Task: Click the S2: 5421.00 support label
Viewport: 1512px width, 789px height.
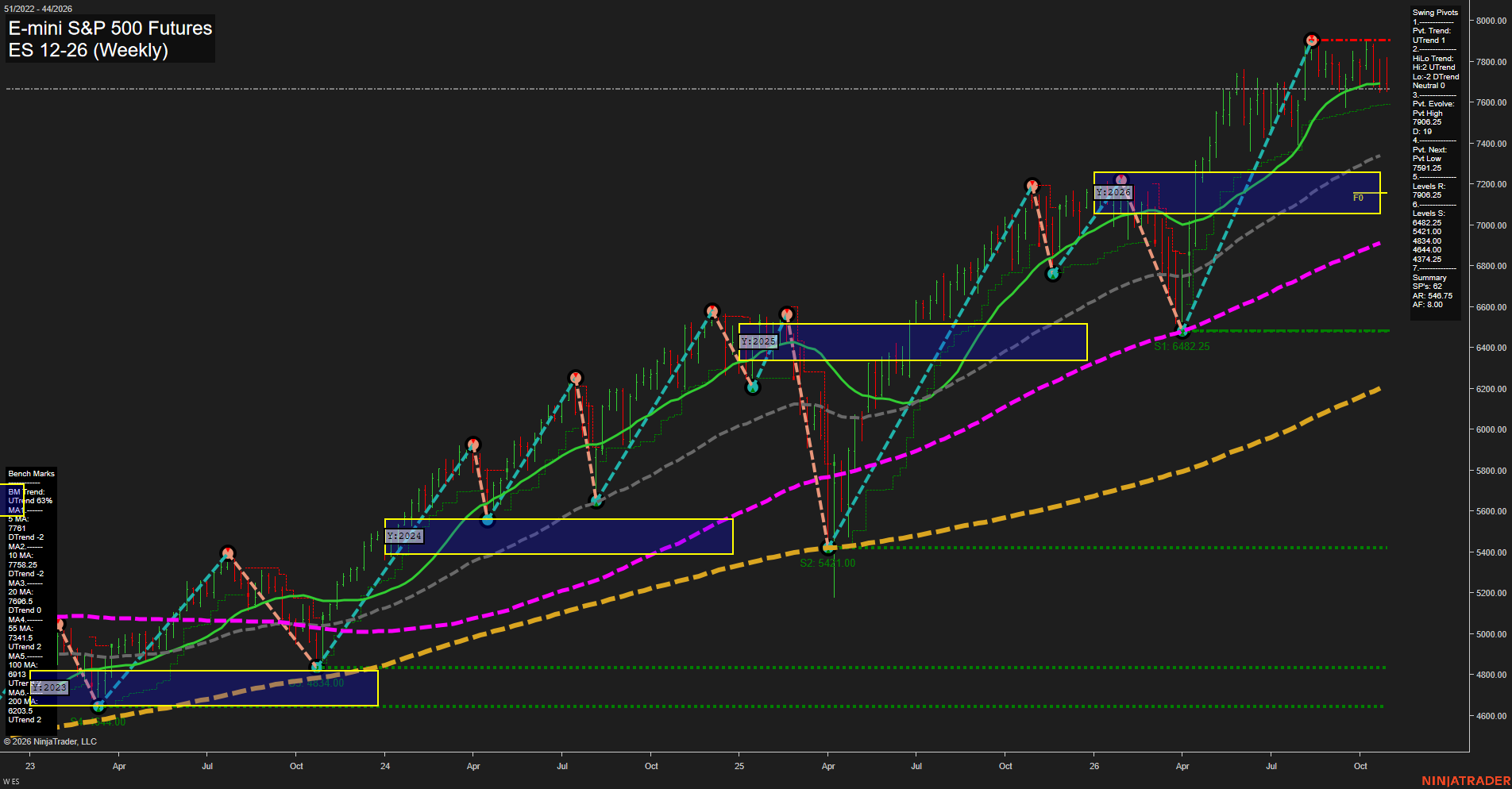Action: pyautogui.click(x=827, y=564)
